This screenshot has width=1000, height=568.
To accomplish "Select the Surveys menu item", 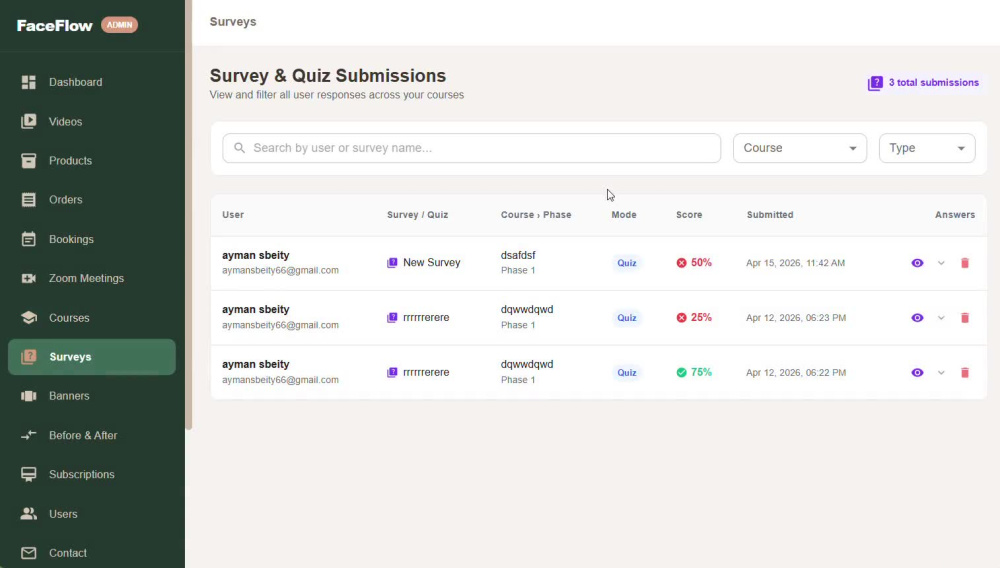I will [x=92, y=357].
